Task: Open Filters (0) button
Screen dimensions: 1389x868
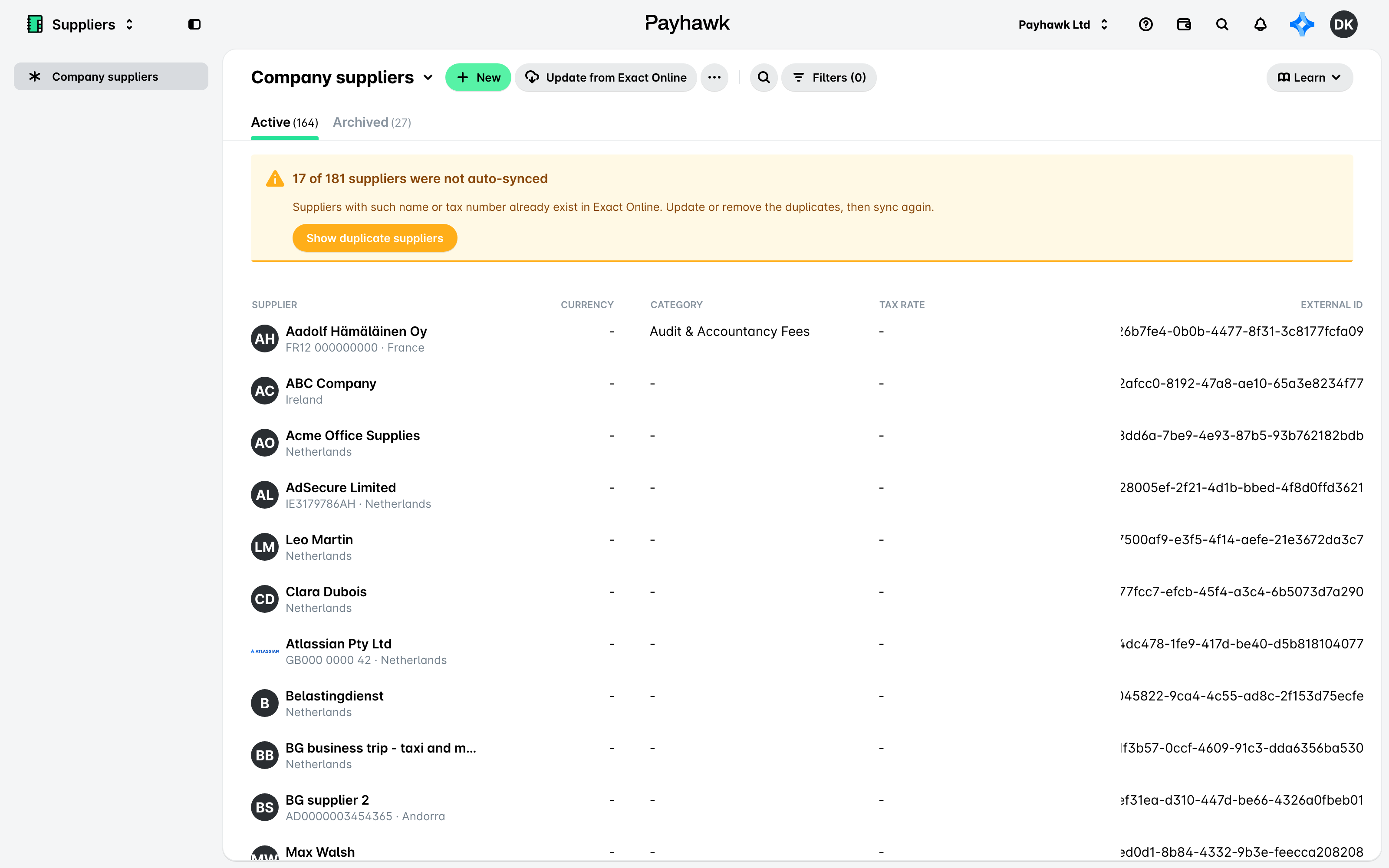Action: [x=829, y=78]
